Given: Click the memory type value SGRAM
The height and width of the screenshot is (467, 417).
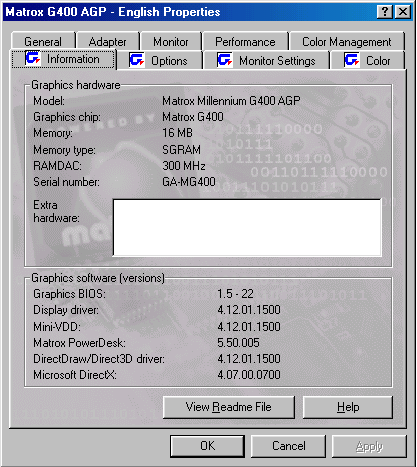Looking at the screenshot, I should point(181,149).
